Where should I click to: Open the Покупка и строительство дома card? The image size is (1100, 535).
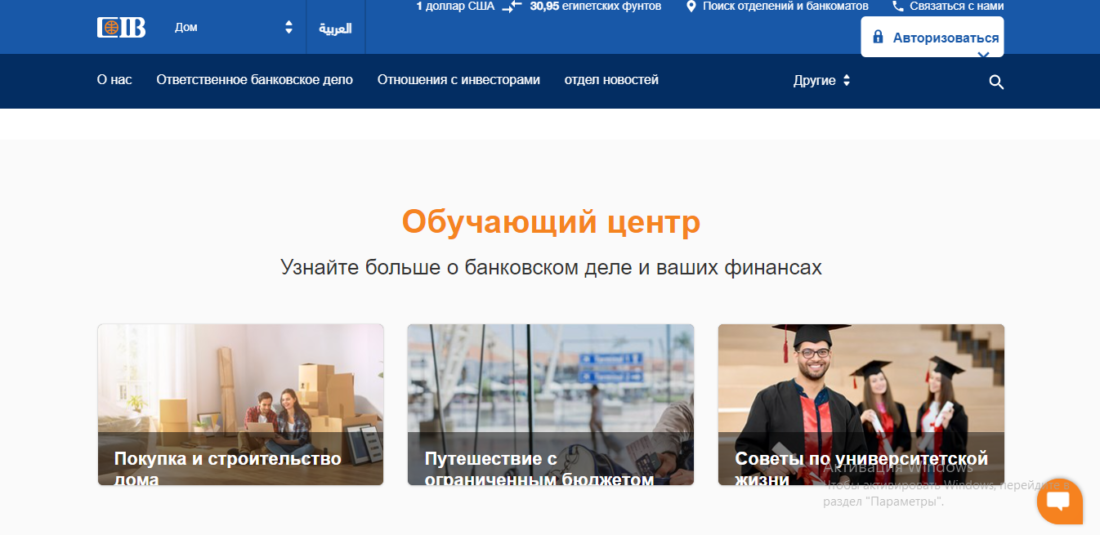tap(240, 404)
